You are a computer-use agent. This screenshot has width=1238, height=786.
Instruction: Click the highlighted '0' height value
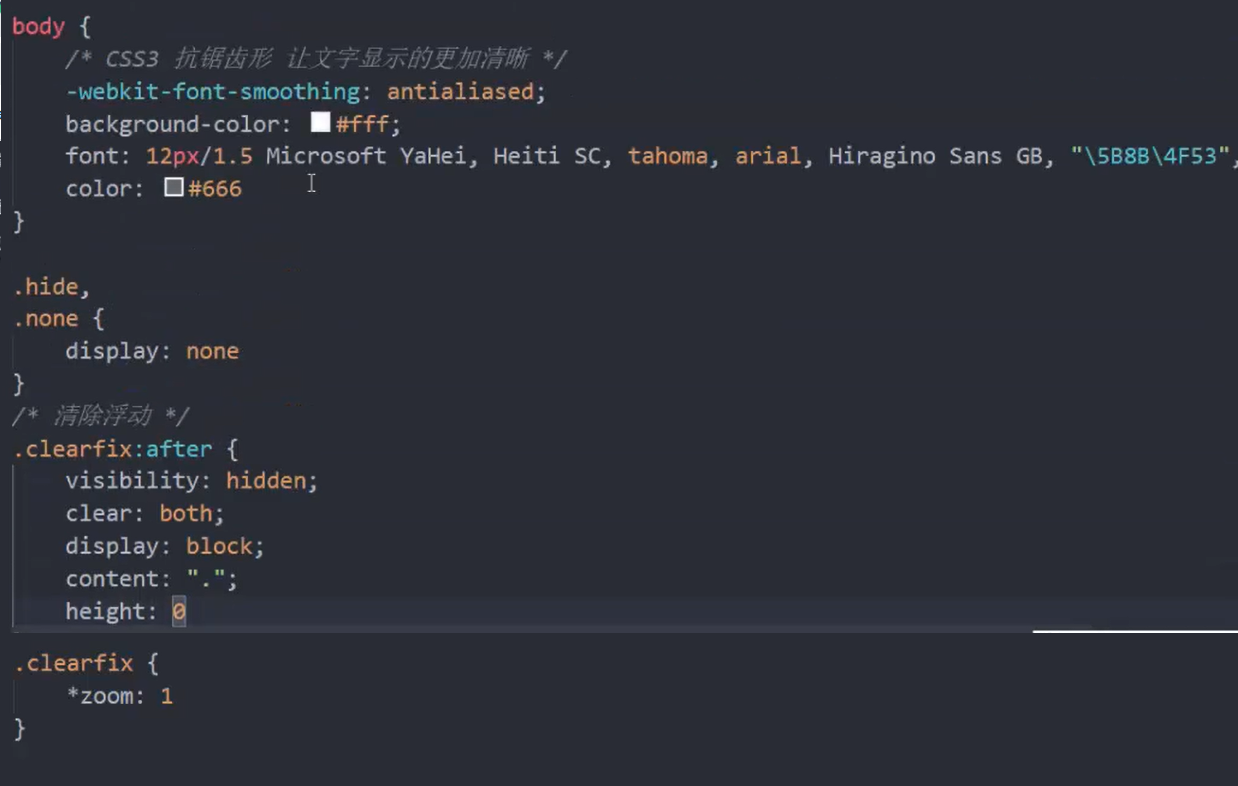click(x=179, y=611)
